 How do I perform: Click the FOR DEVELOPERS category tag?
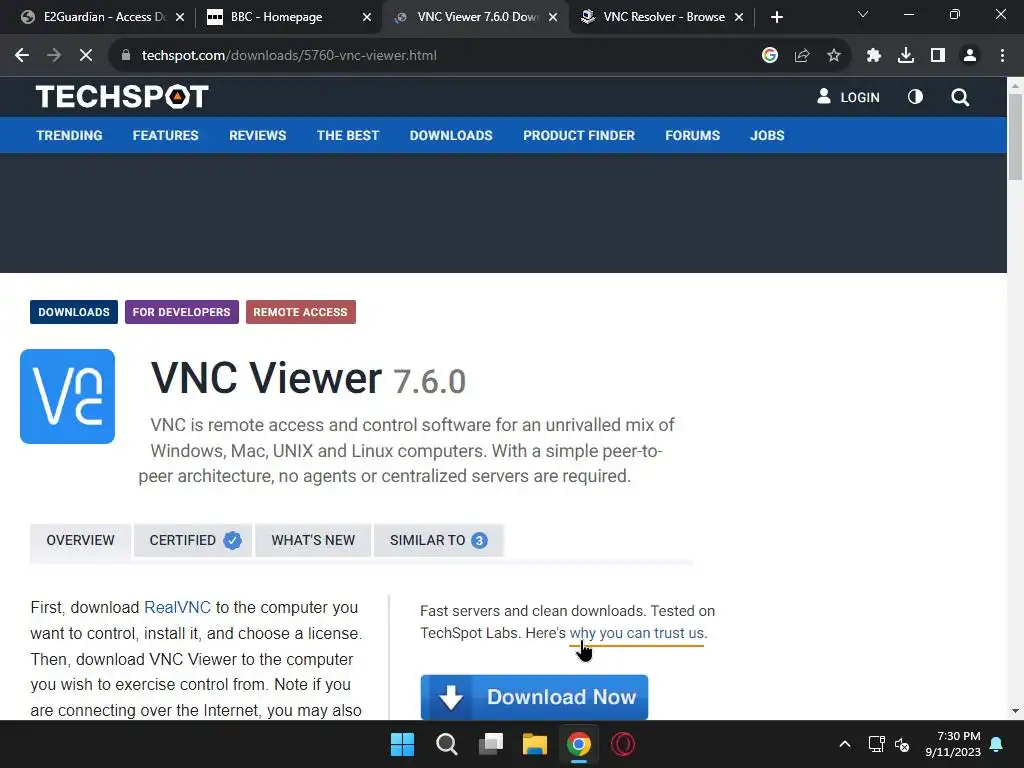[x=182, y=312]
